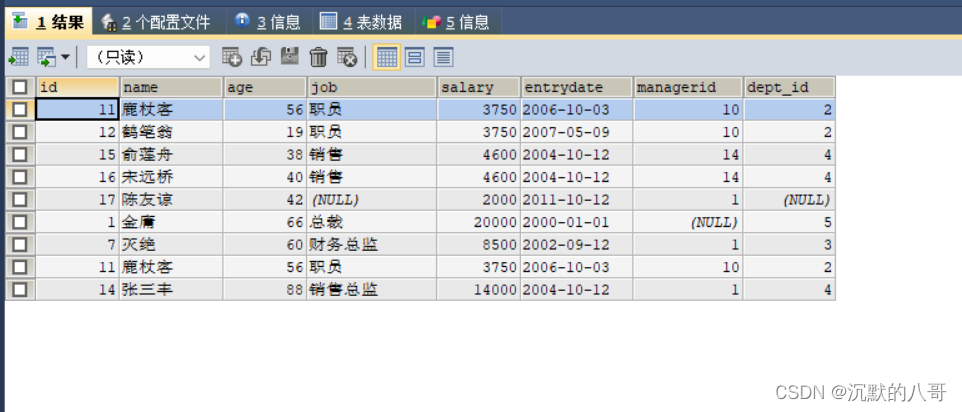
Task: Select the id cell 17
Action: click(77, 199)
